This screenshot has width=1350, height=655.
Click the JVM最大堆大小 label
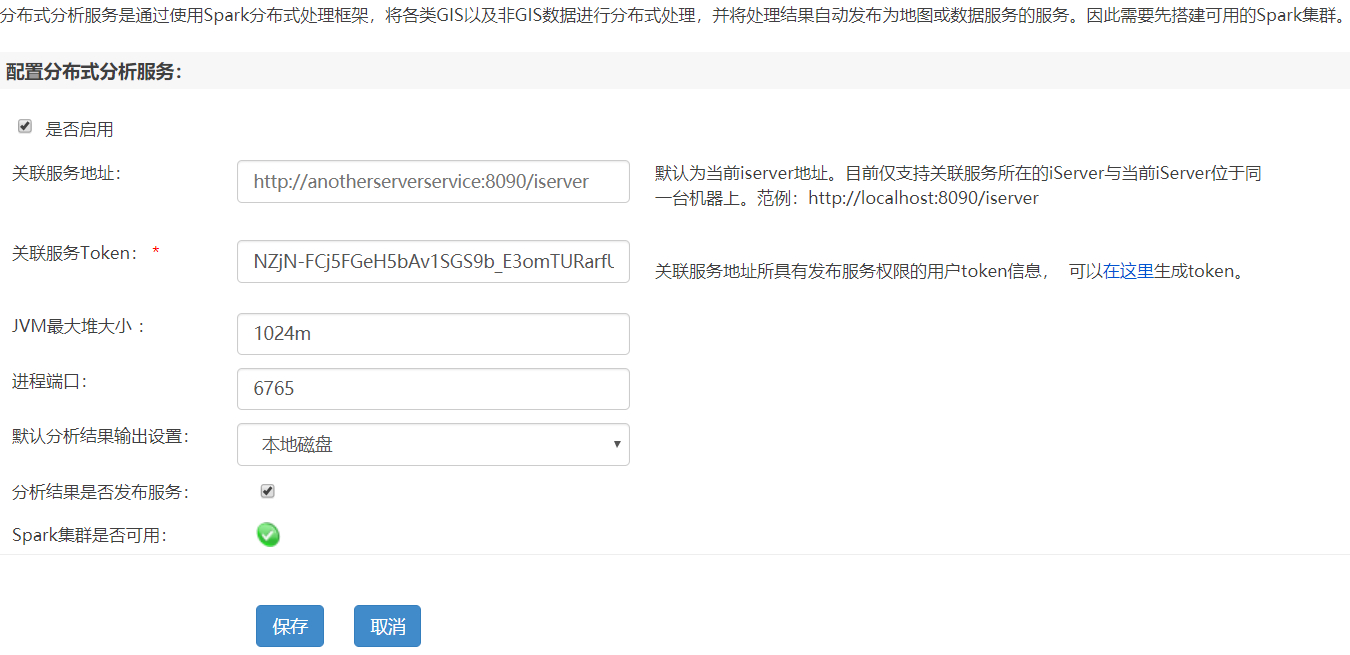tap(78, 326)
